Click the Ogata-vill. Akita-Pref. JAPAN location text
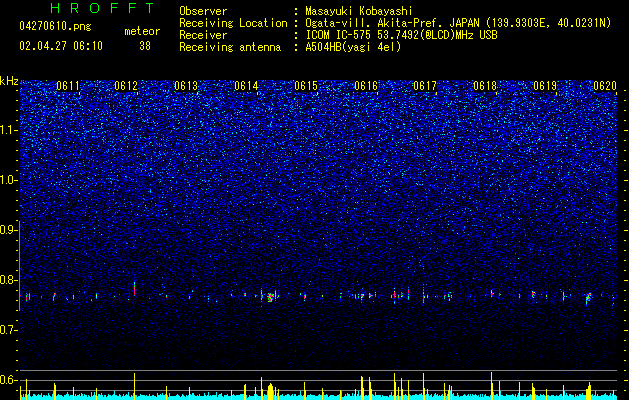Image resolution: width=629 pixels, height=400 pixels. click(x=458, y=23)
